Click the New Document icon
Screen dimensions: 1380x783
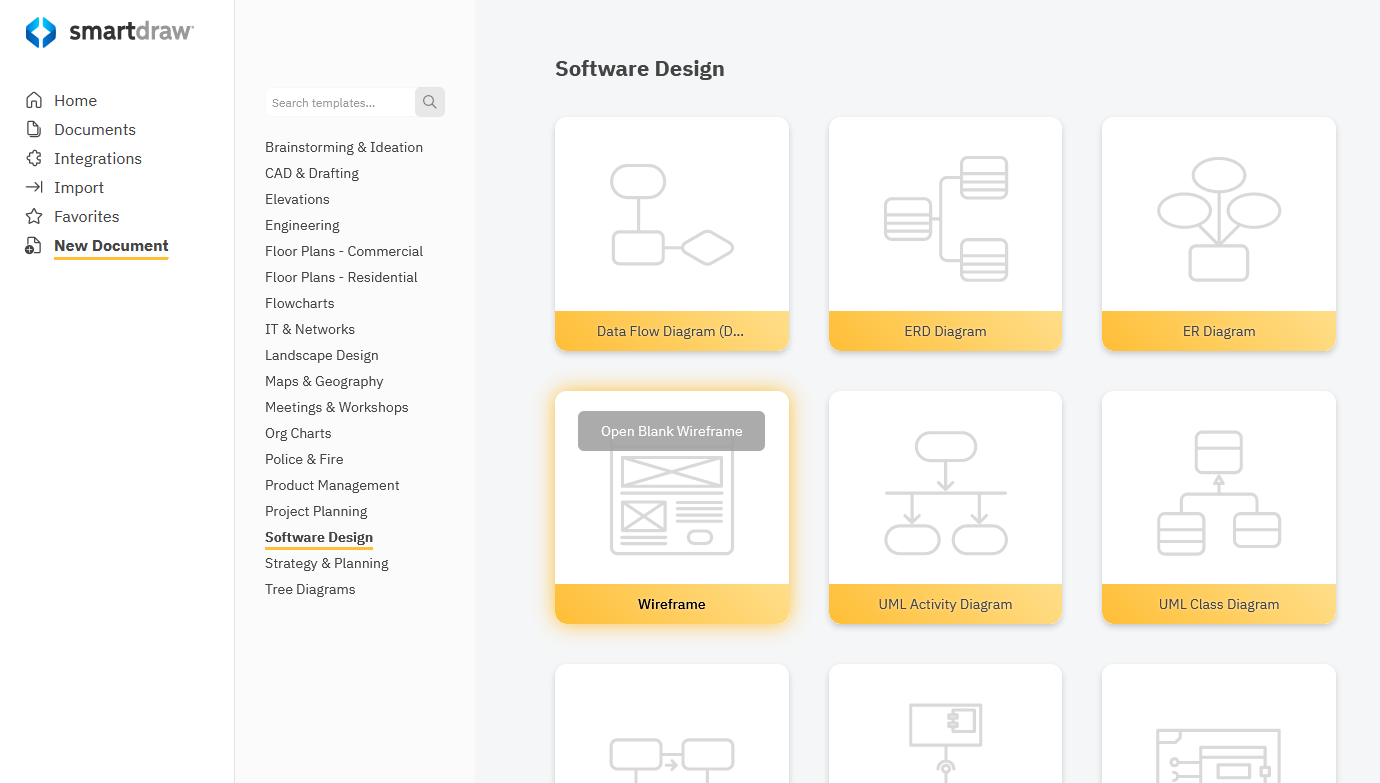(31, 245)
